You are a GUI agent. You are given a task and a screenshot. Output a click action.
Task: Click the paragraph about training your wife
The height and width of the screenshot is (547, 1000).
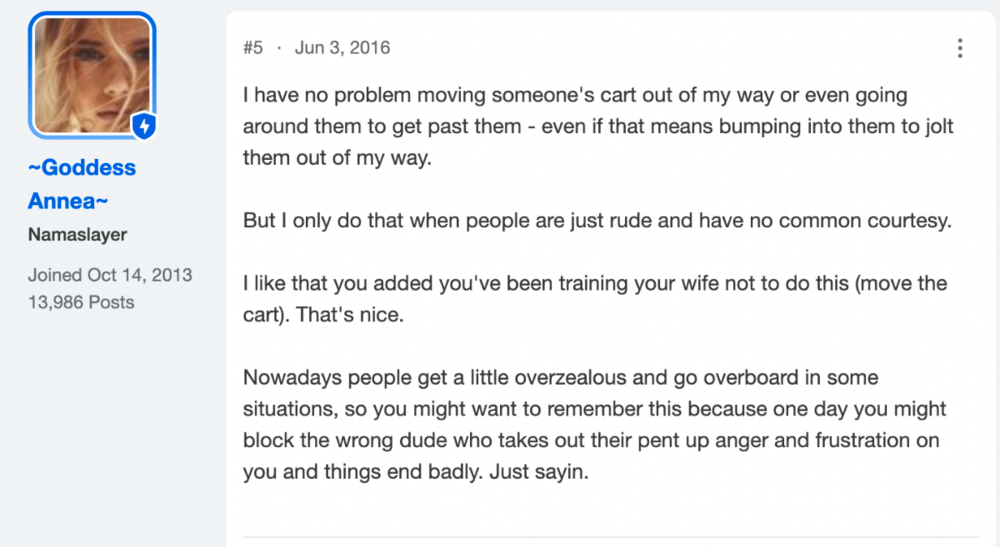click(595, 299)
